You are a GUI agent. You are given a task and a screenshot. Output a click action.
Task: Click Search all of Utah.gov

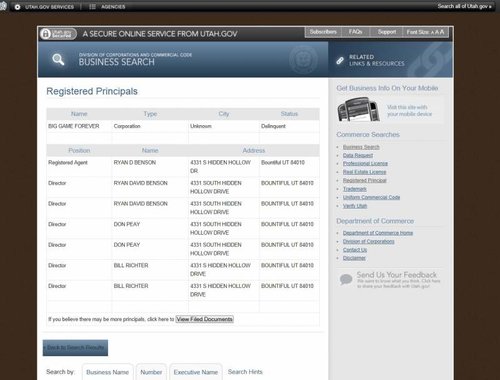click(x=464, y=6)
